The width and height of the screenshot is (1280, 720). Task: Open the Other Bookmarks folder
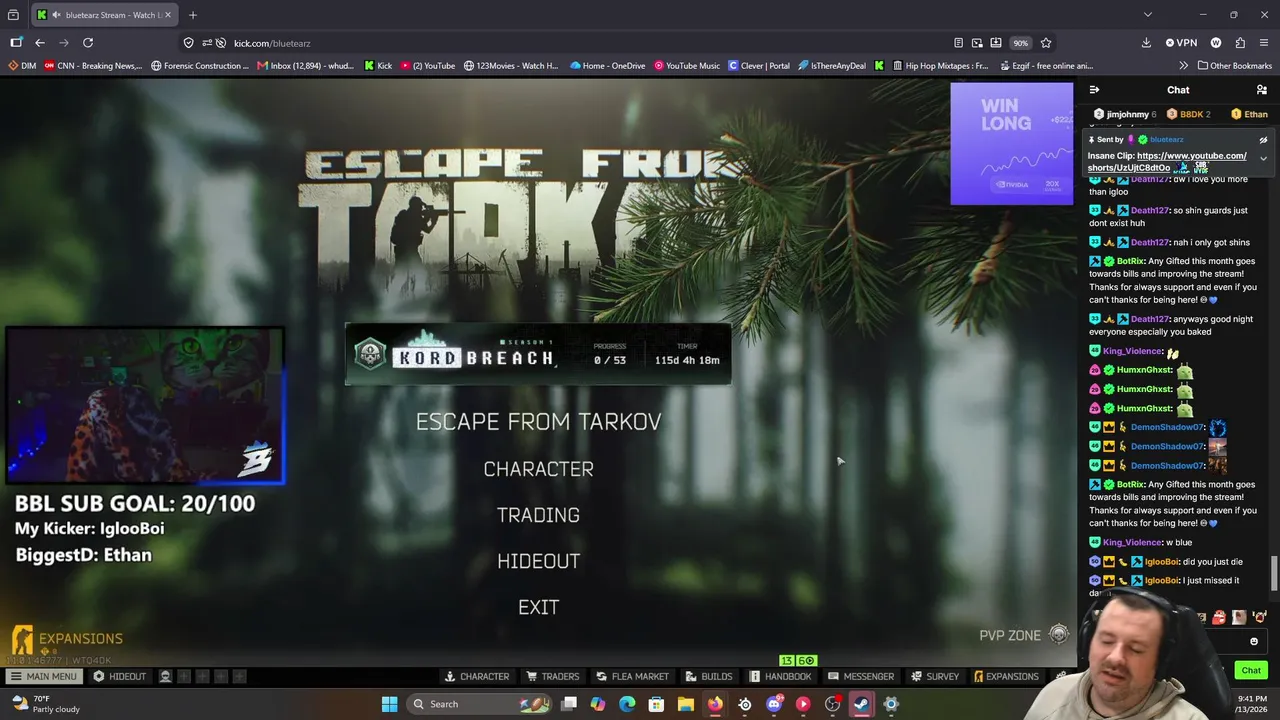click(x=1233, y=66)
